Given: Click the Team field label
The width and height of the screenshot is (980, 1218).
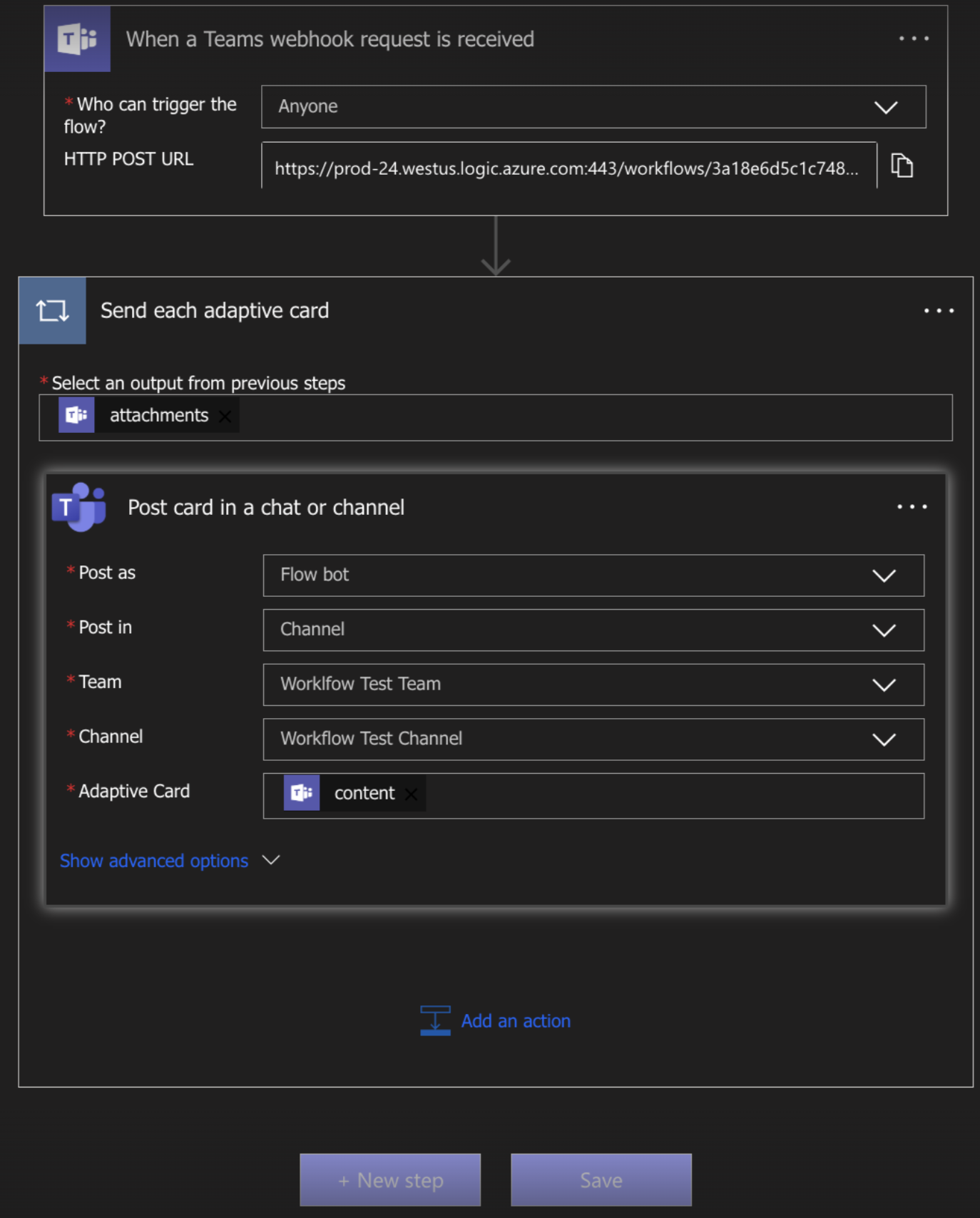Looking at the screenshot, I should pos(100,682).
